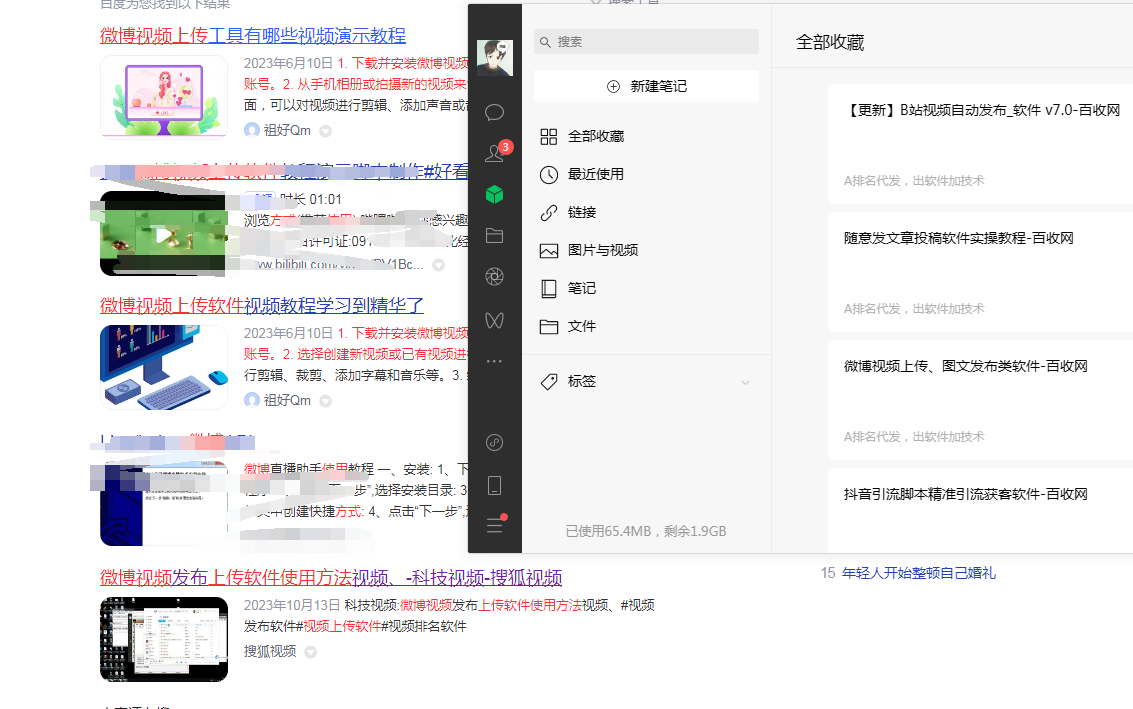Click the second 祖好Qm source near the monitor thumbnail
Viewport: 1133px width, 709px height.
pos(277,400)
